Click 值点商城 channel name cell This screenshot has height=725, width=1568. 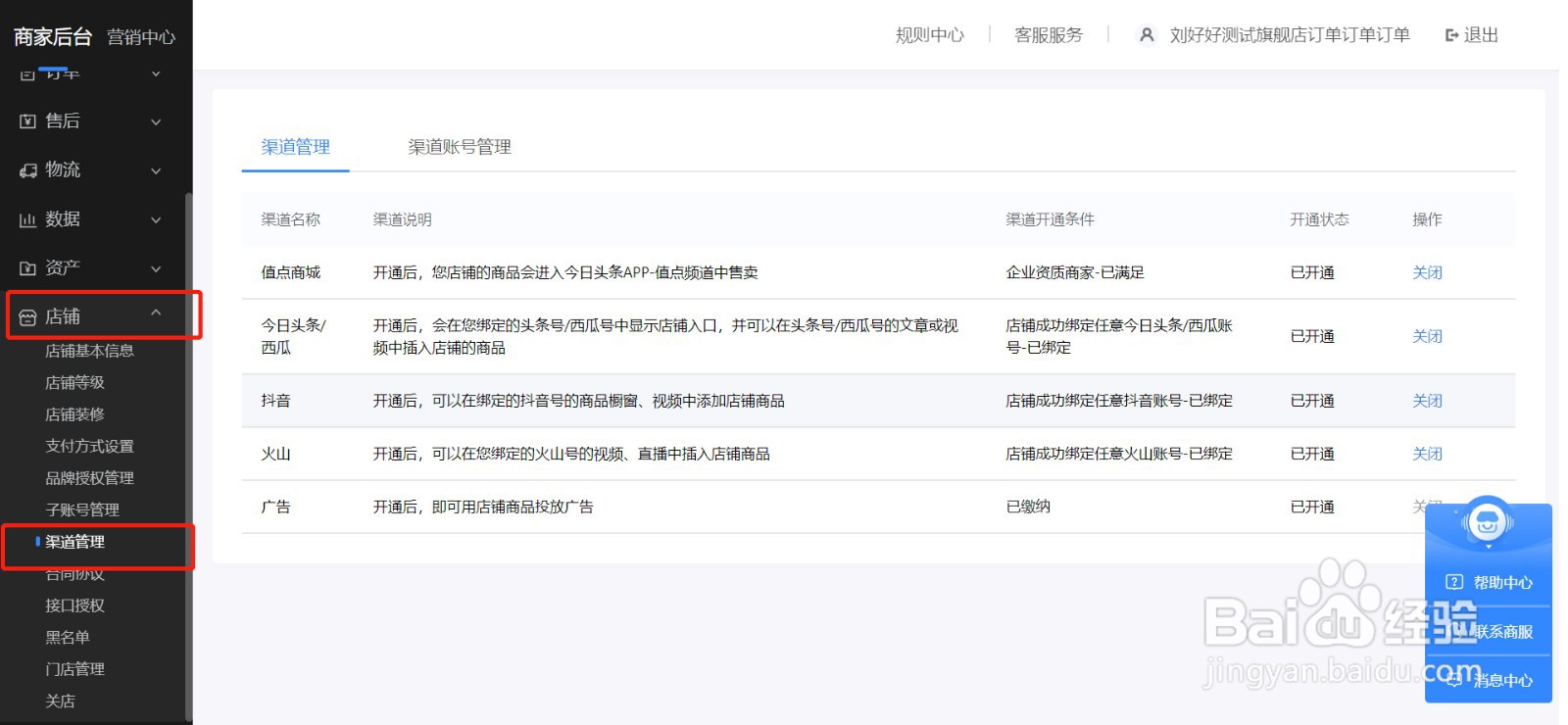coord(291,272)
